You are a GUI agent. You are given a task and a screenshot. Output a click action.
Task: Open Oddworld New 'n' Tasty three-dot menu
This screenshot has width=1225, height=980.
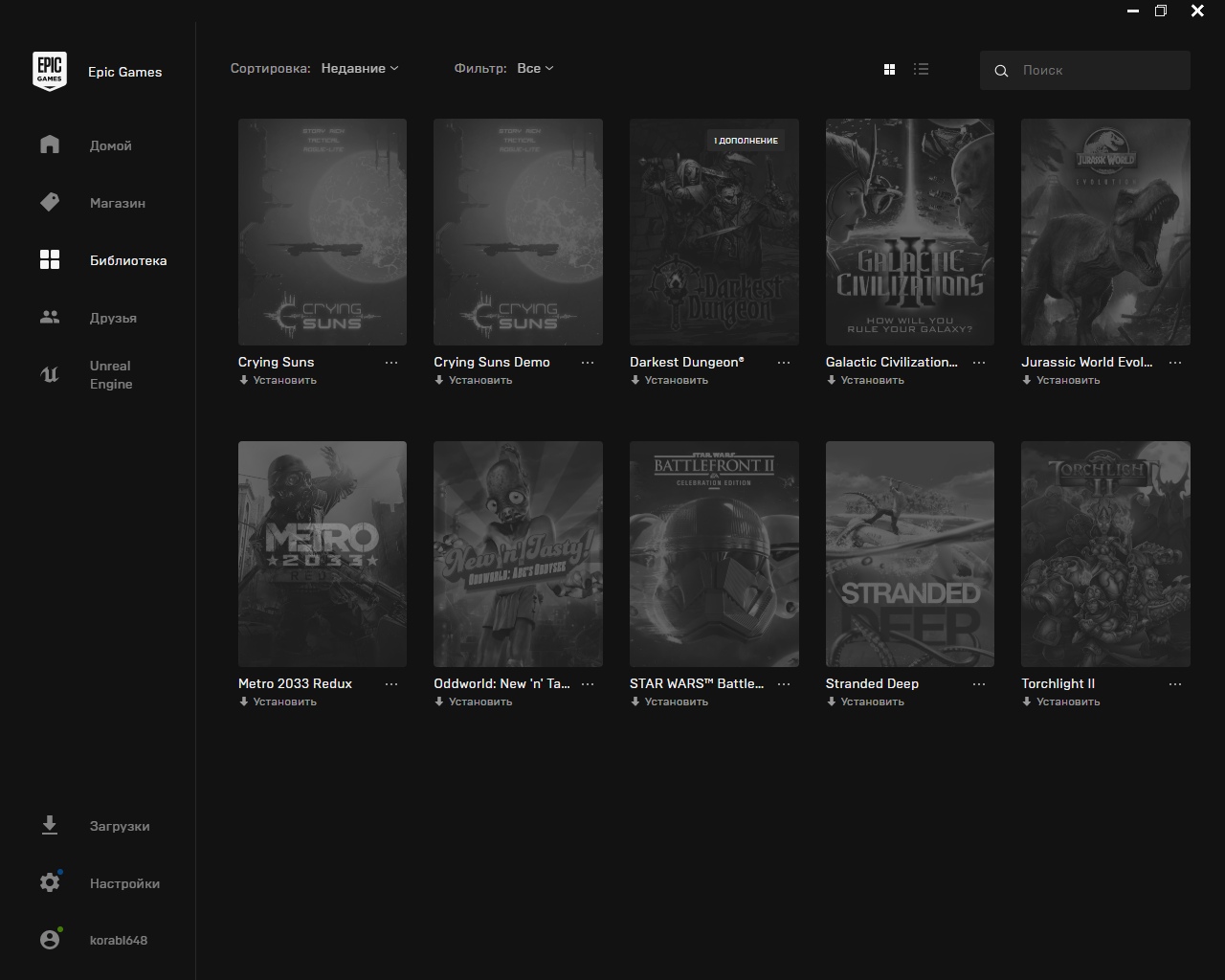click(x=588, y=684)
